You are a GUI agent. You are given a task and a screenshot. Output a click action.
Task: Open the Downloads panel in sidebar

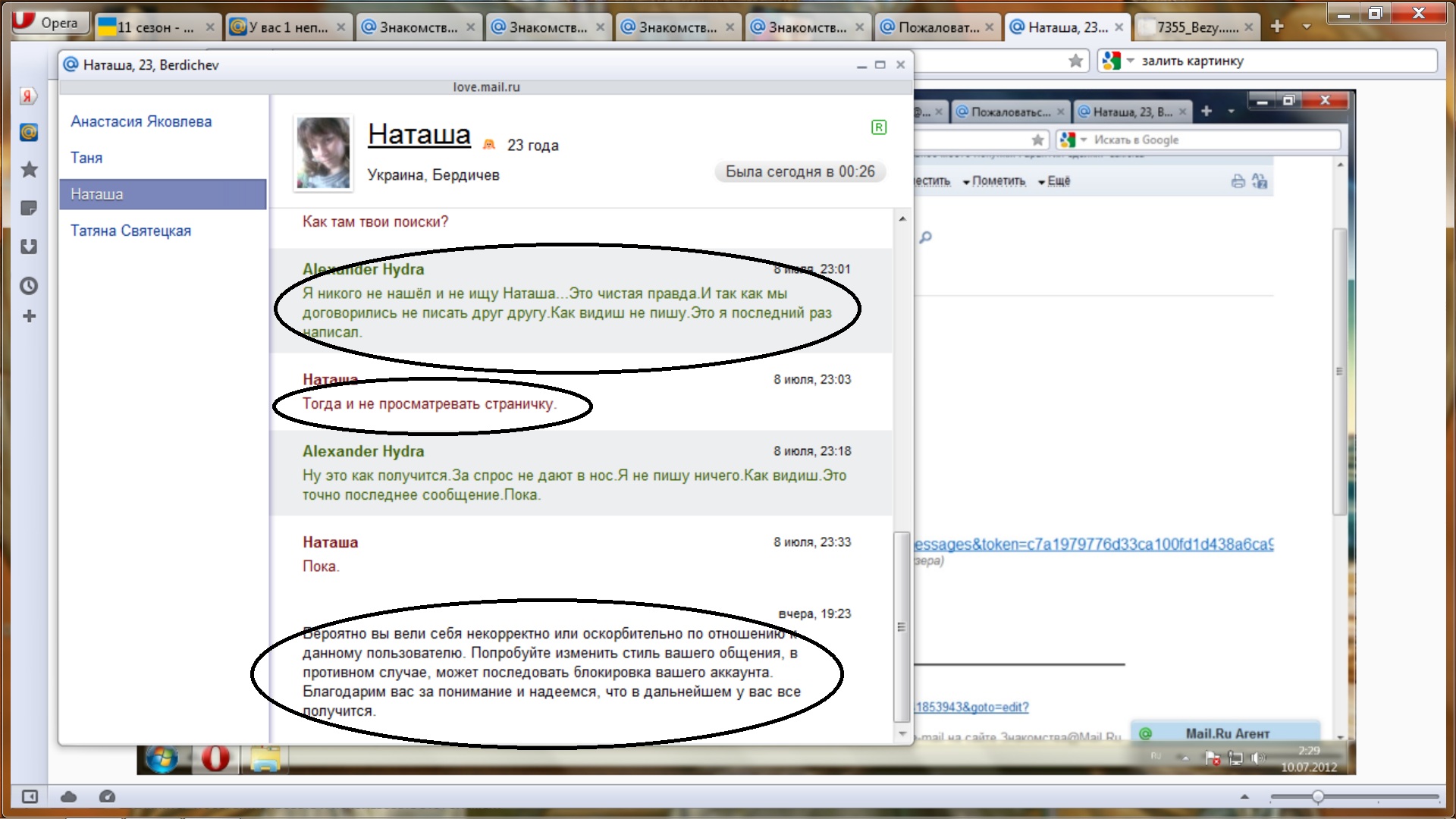(x=29, y=246)
